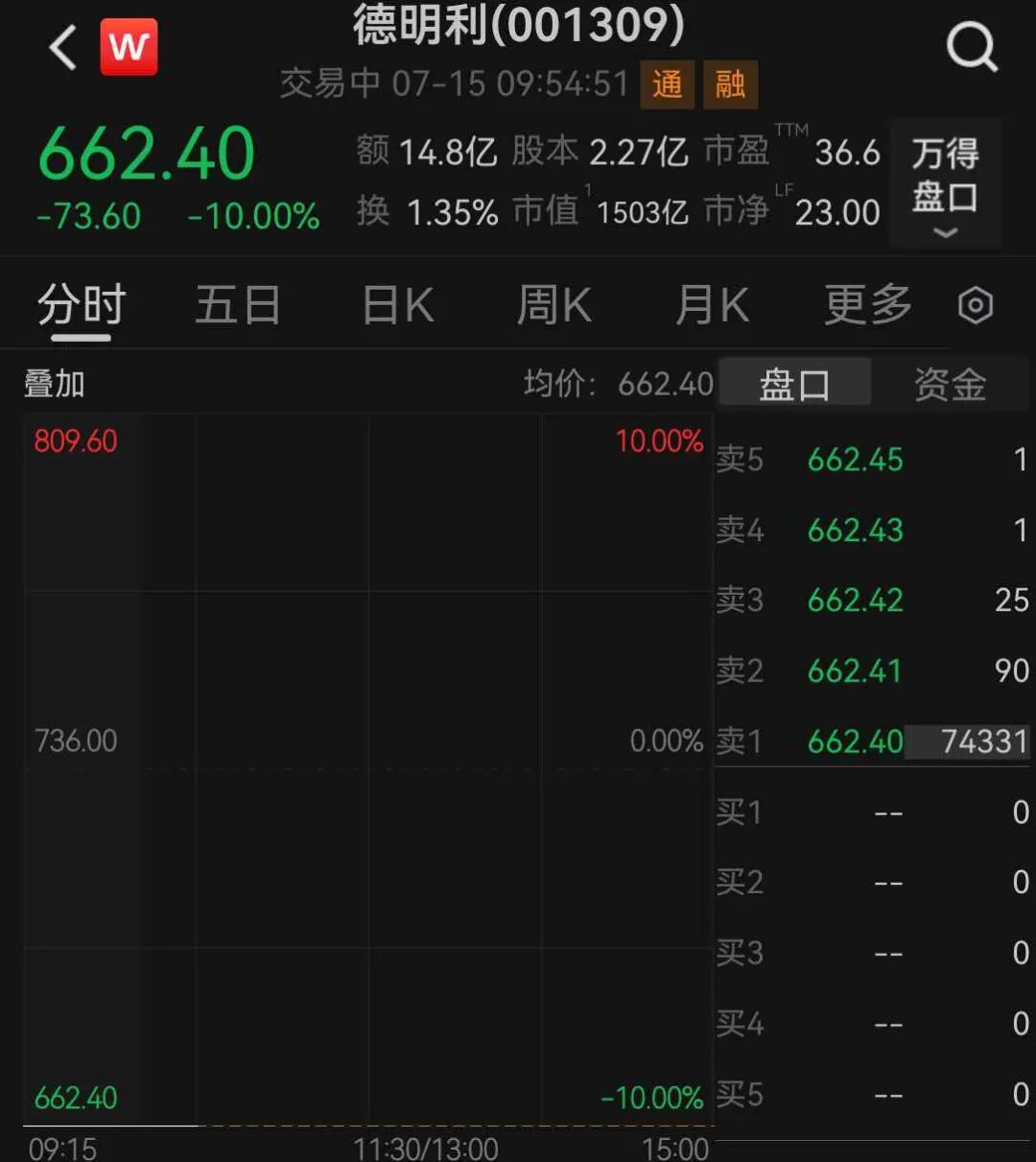Tap the 通 badge
1036x1162 pixels.
[x=667, y=84]
